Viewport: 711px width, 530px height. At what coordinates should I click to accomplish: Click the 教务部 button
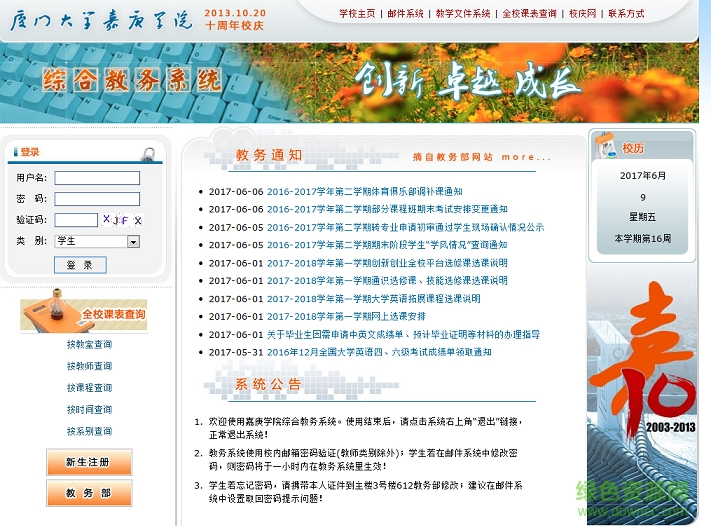pyautogui.click(x=89, y=493)
